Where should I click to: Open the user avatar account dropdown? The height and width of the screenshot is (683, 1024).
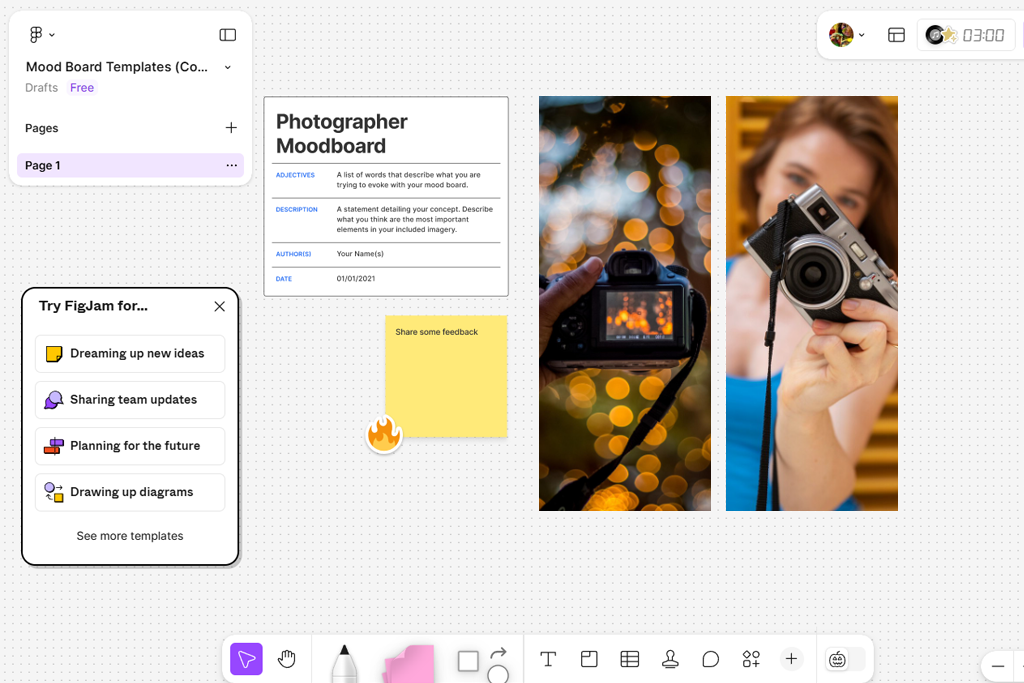tap(846, 35)
